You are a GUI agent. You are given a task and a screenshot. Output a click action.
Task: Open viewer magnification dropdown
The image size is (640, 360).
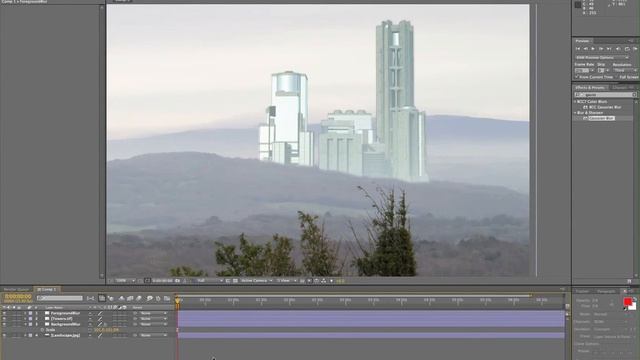pos(125,281)
